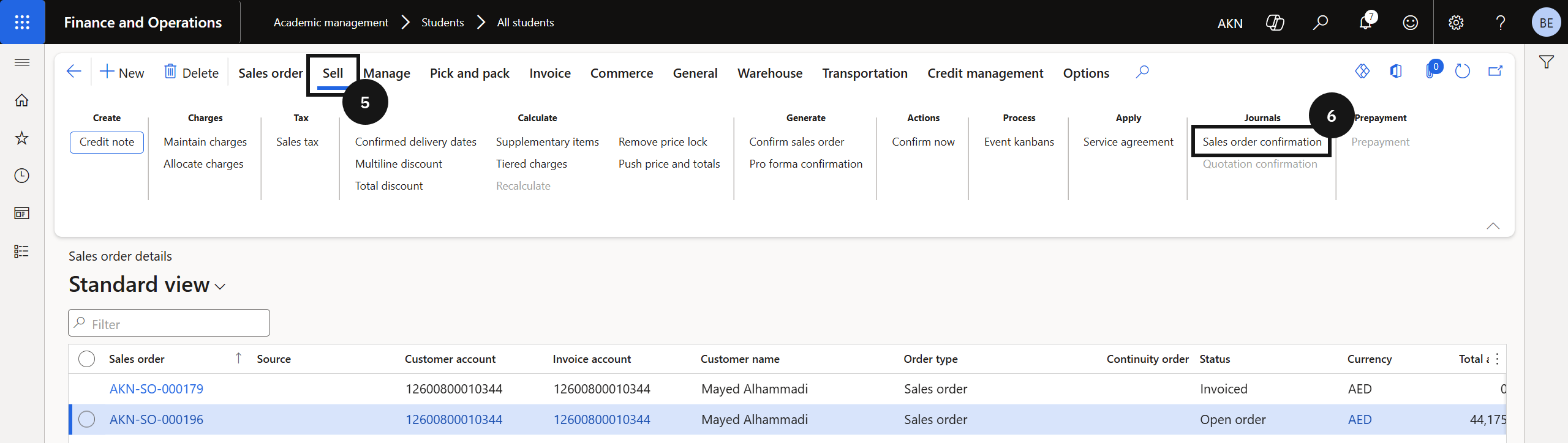The image size is (1568, 443).
Task: Switch to the Invoice tab
Action: [x=550, y=73]
